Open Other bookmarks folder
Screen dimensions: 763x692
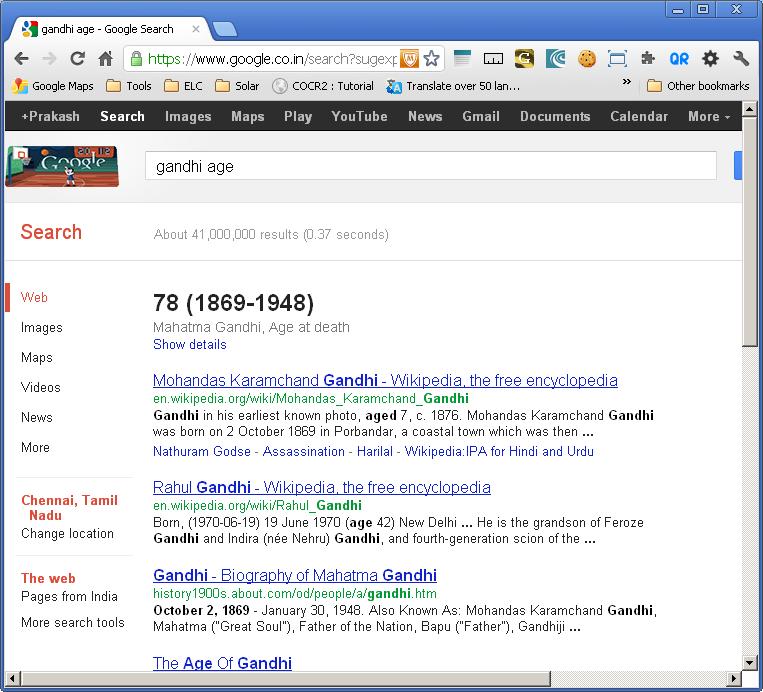(x=698, y=86)
